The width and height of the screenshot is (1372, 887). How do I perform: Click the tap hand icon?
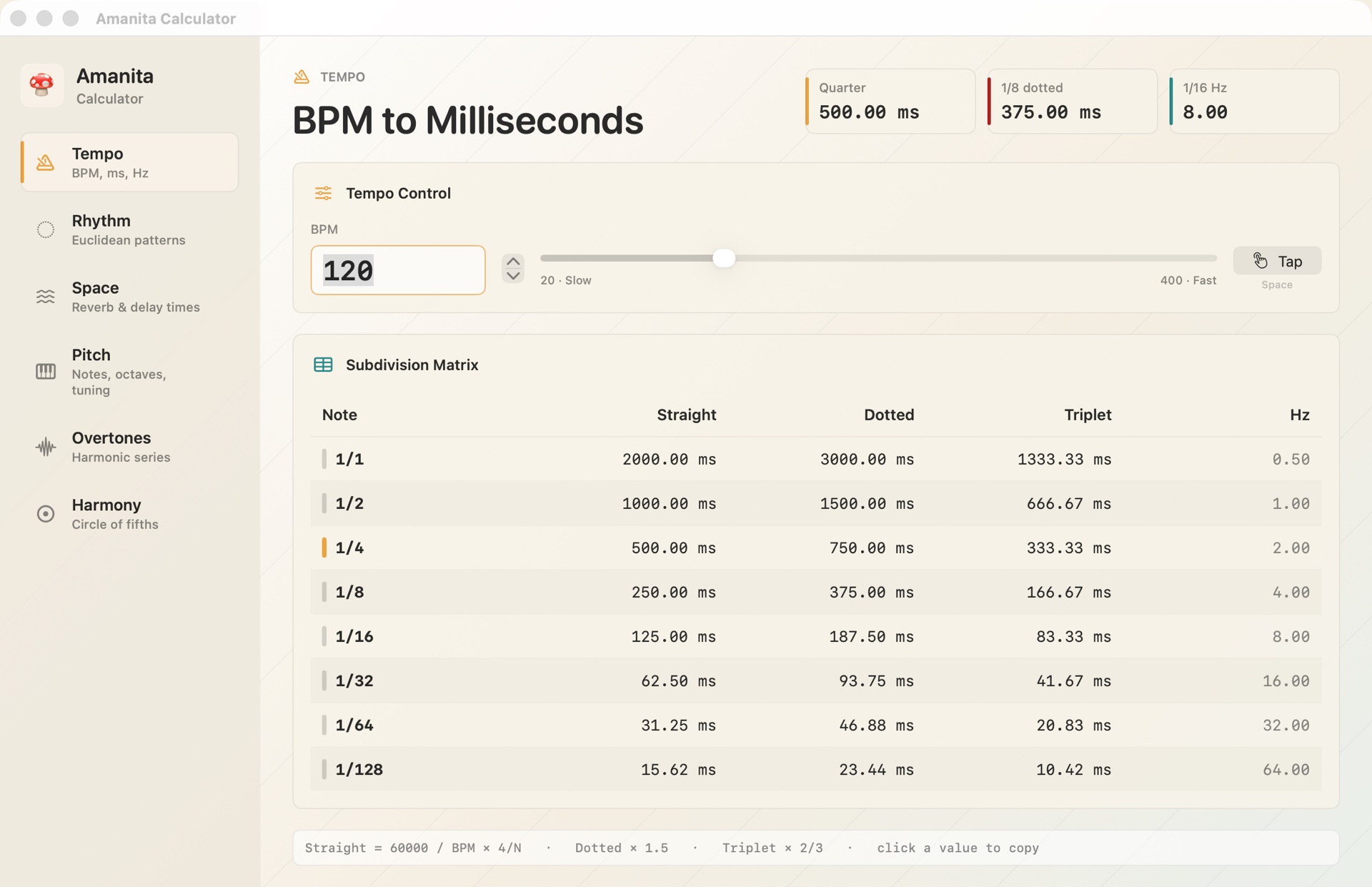click(1261, 261)
